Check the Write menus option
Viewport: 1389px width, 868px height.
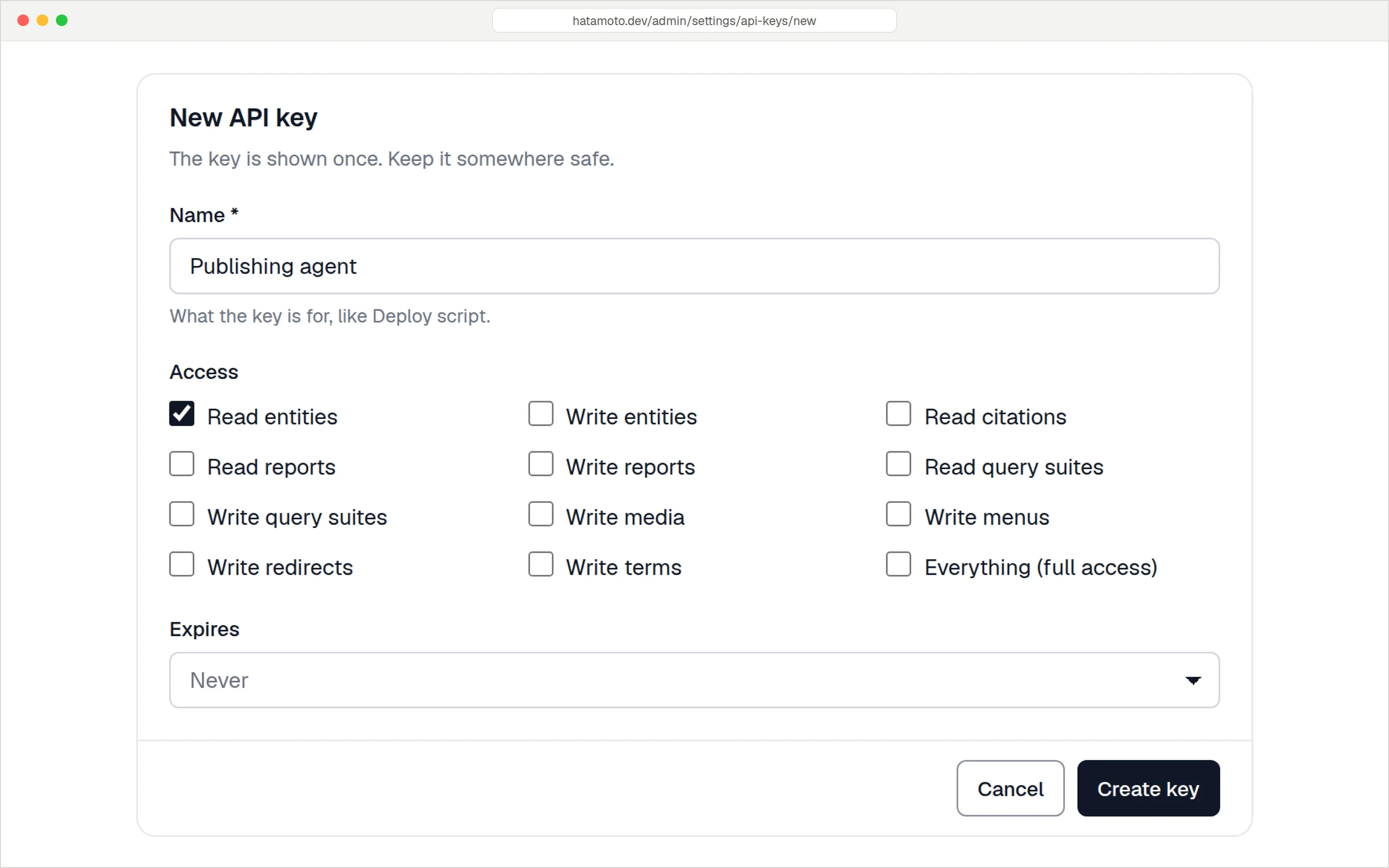pos(898,514)
